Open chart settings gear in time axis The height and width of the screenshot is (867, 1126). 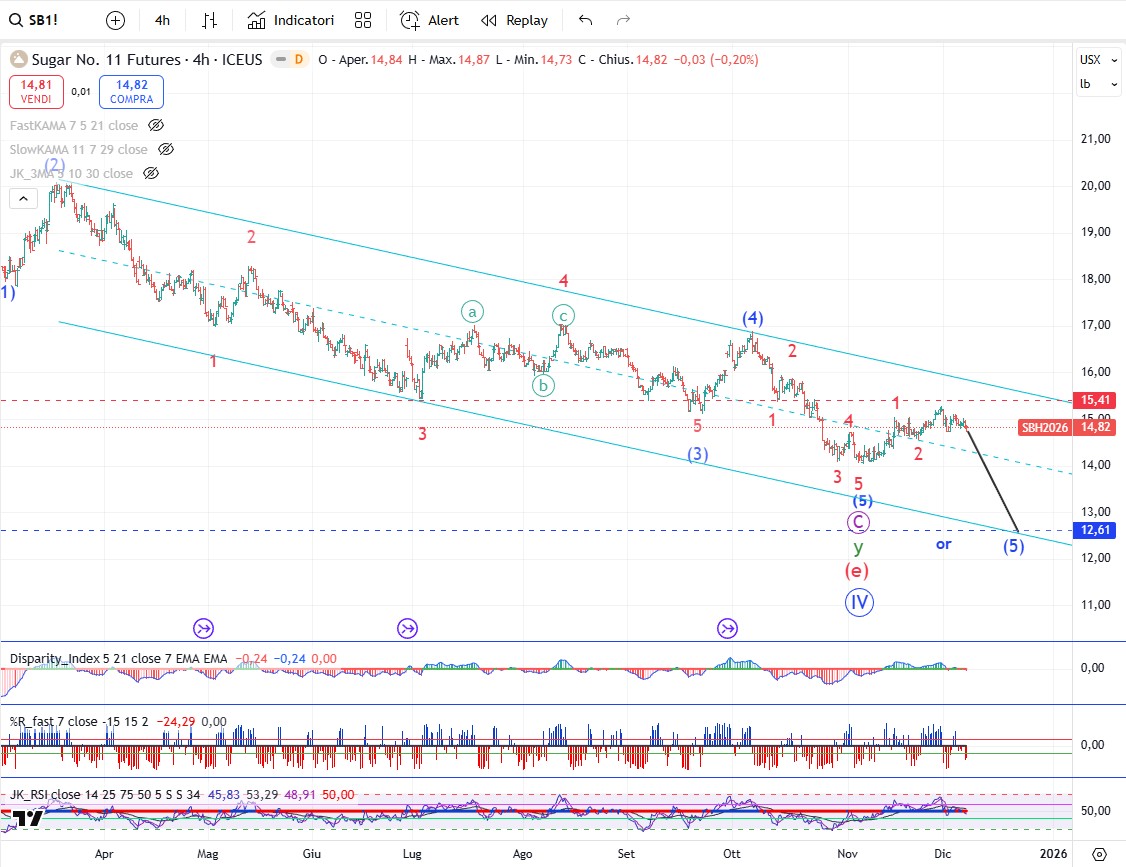(x=1099, y=854)
